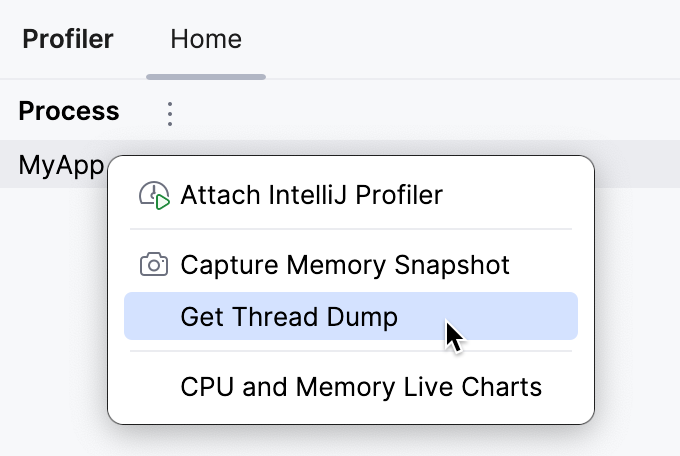The image size is (680, 456).
Task: Switch to the Home tab
Action: coord(206,40)
